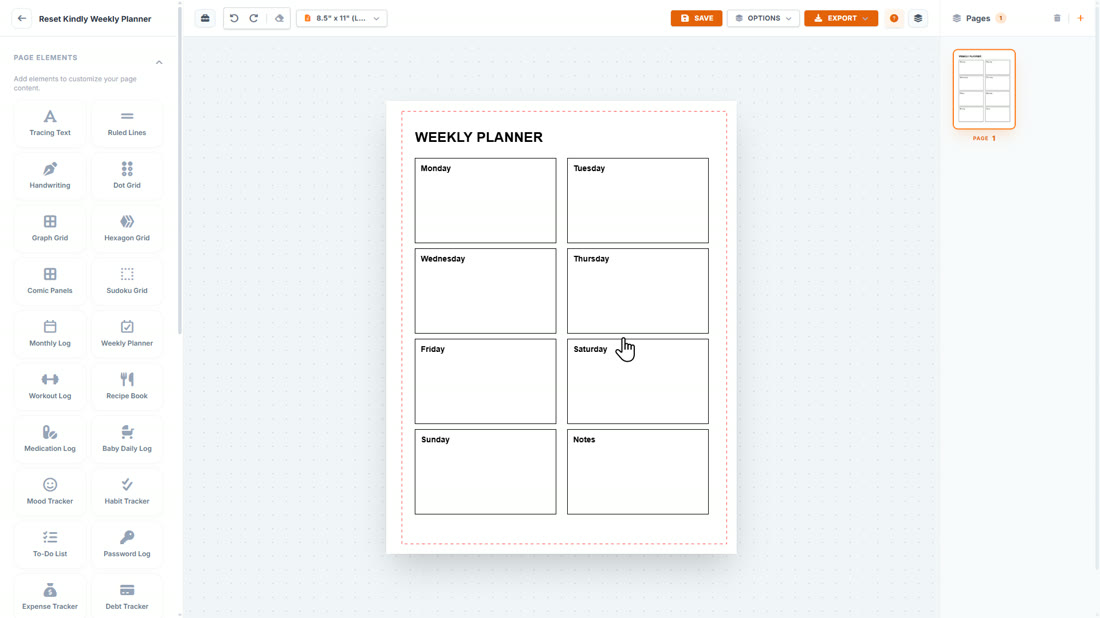The width and height of the screenshot is (1100, 618).
Task: Click the project title Reset Kindly Weekly Planner
Action: tap(95, 19)
